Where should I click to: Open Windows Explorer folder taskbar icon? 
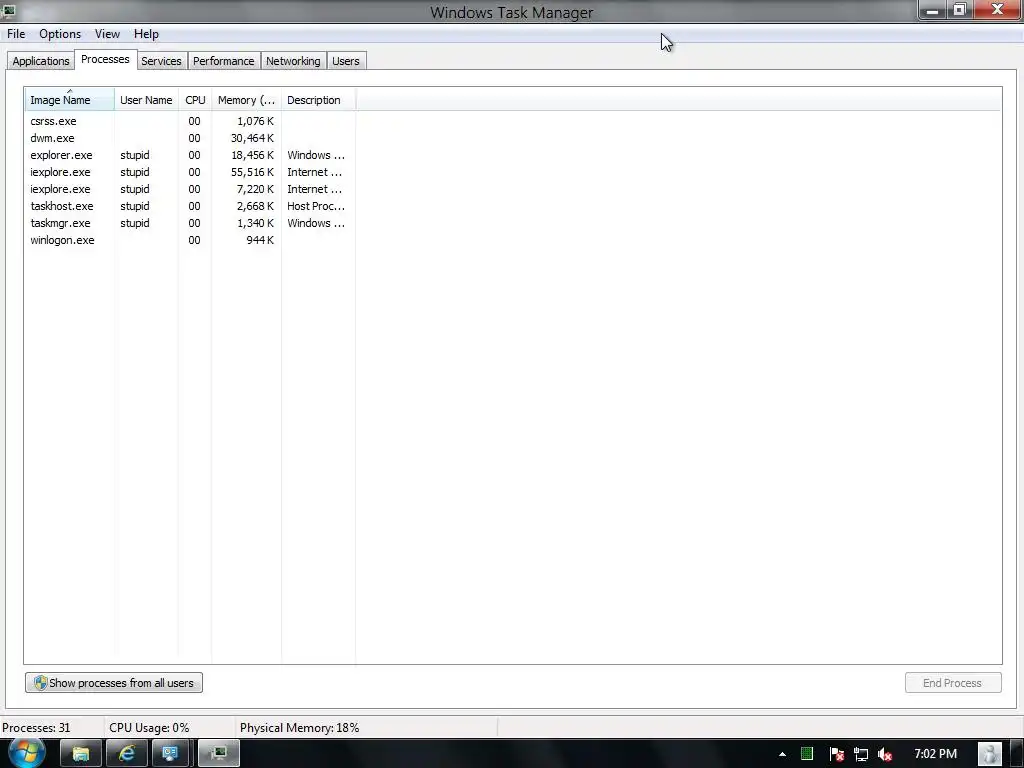(81, 754)
